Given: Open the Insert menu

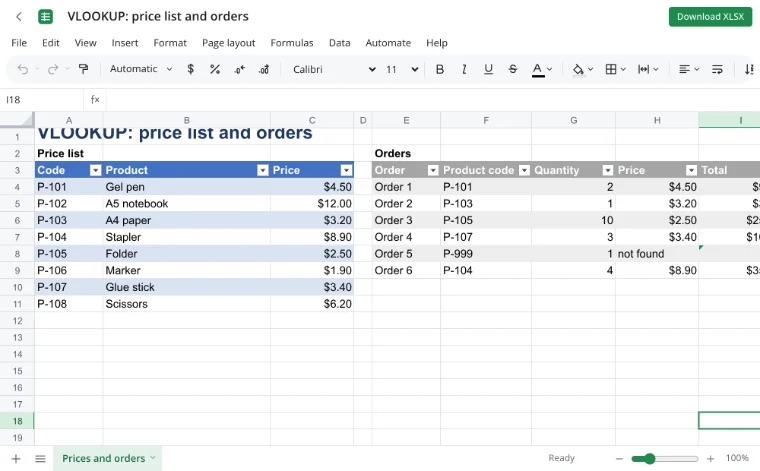Looking at the screenshot, I should [125, 43].
